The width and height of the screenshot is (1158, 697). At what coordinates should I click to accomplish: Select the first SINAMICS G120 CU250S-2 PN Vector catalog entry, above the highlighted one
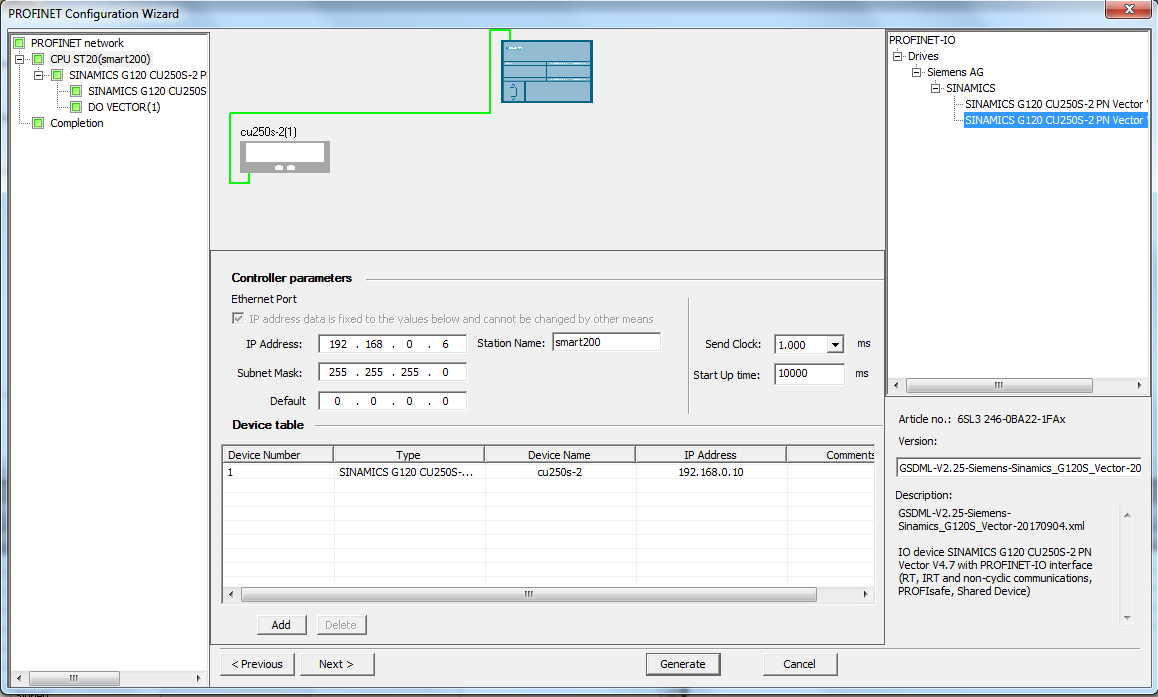click(x=1055, y=104)
